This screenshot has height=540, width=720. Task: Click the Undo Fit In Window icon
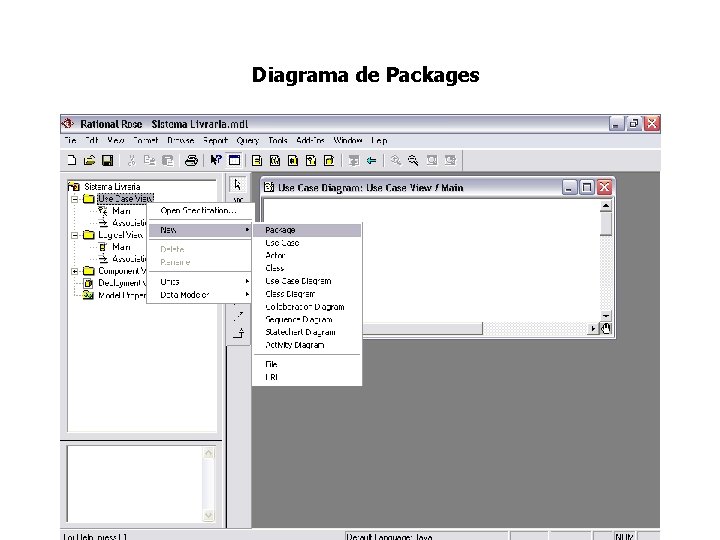[x=450, y=160]
